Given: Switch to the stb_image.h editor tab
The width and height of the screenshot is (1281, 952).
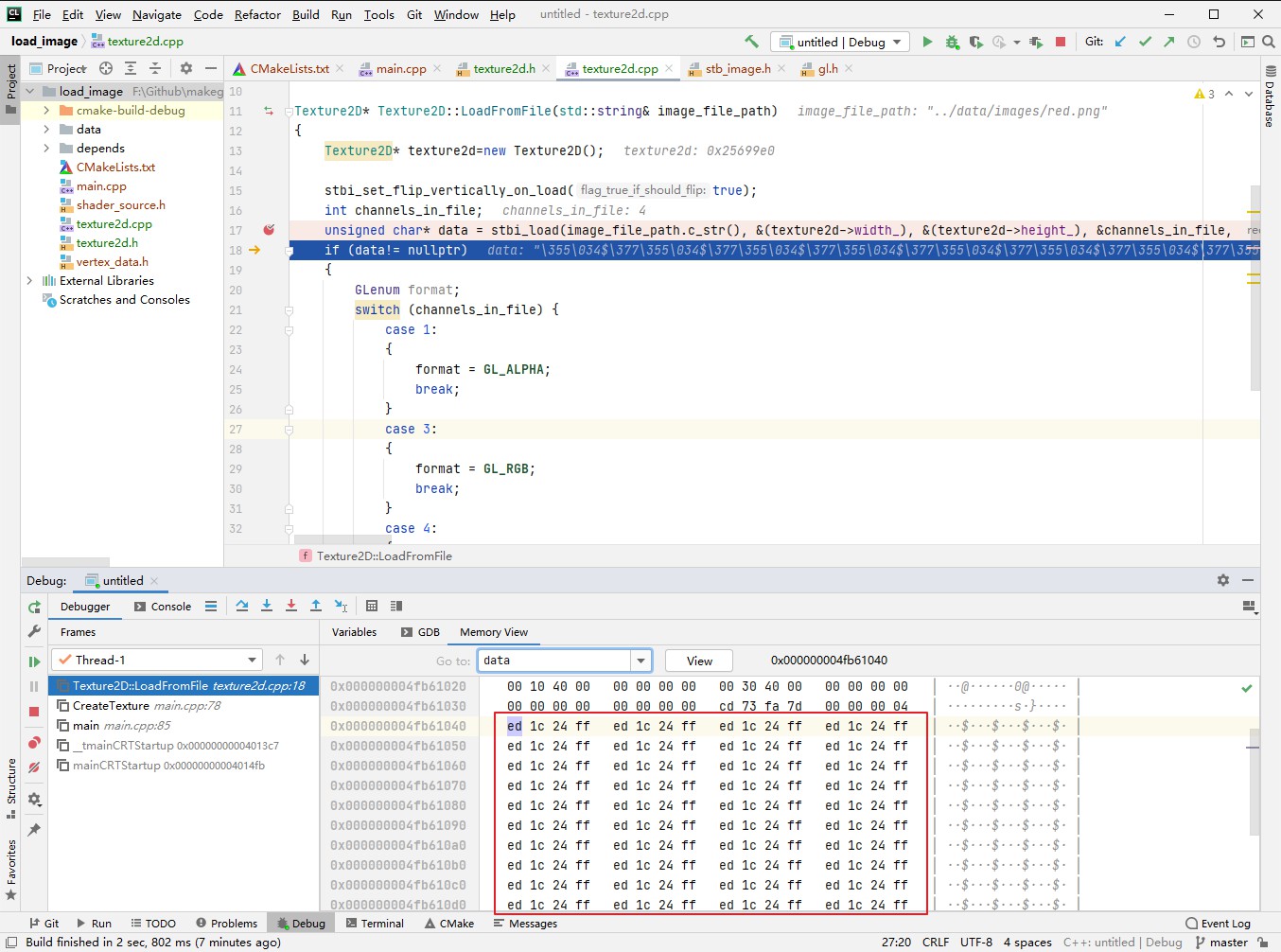Looking at the screenshot, I should coord(737,68).
